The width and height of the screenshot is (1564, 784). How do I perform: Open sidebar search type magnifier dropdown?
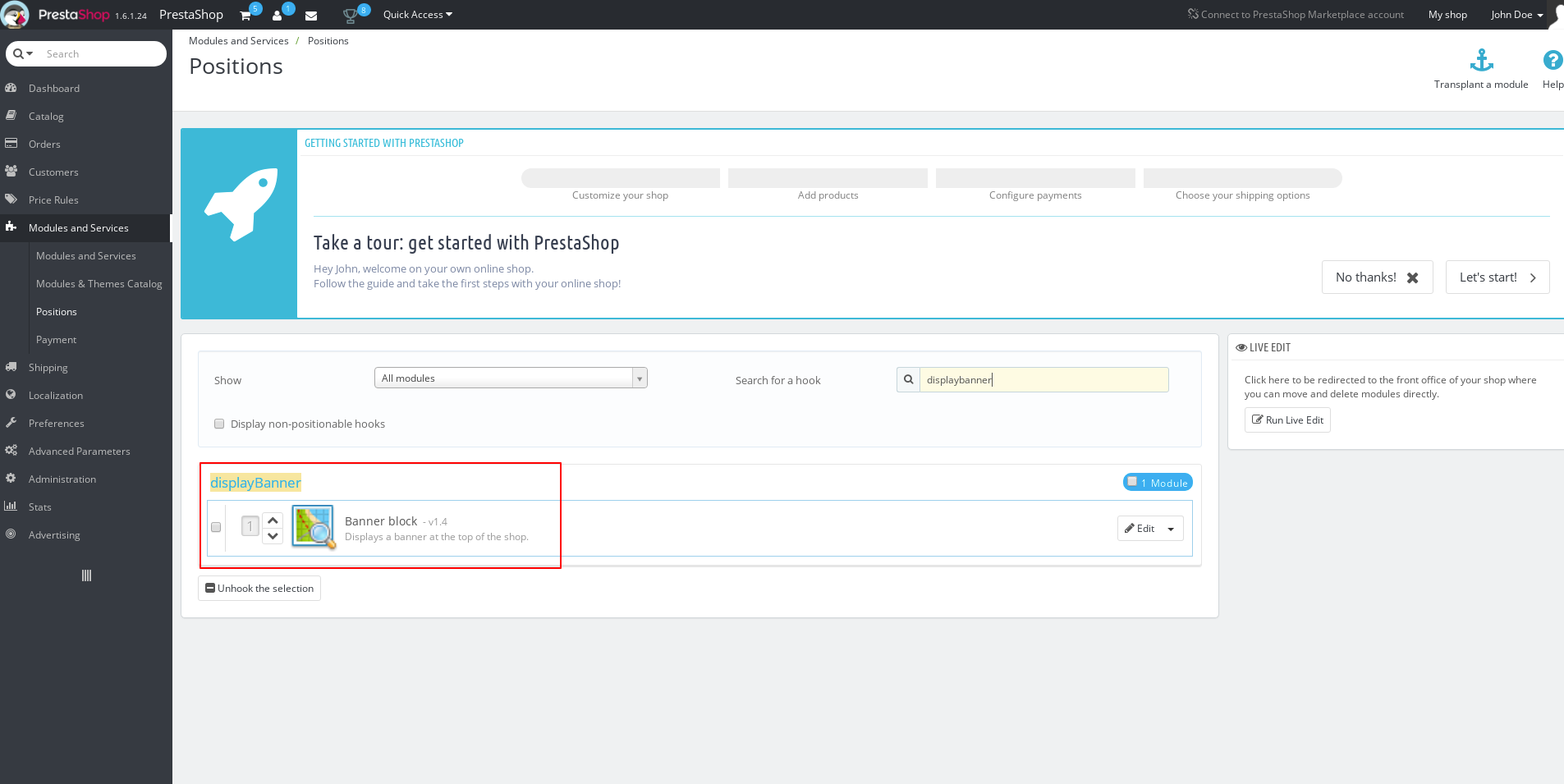point(23,54)
